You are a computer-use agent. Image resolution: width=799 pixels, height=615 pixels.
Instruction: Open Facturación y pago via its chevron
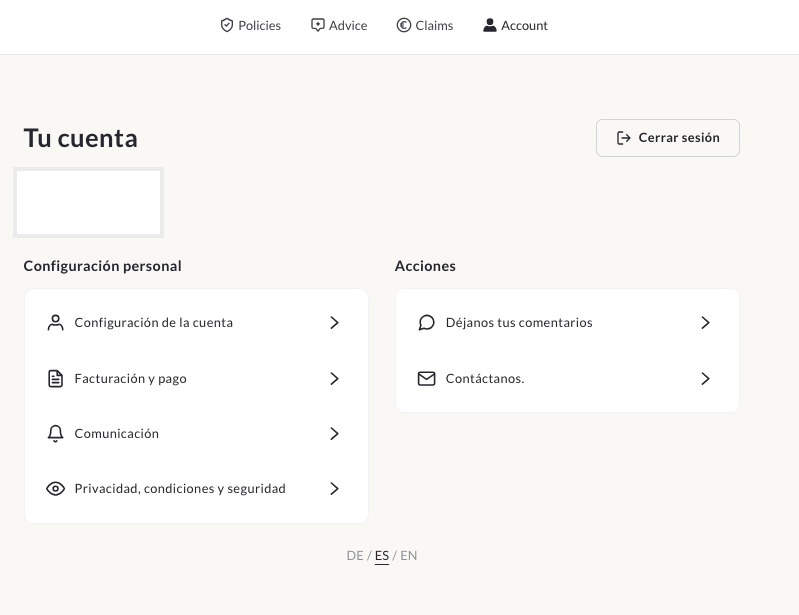(x=335, y=379)
